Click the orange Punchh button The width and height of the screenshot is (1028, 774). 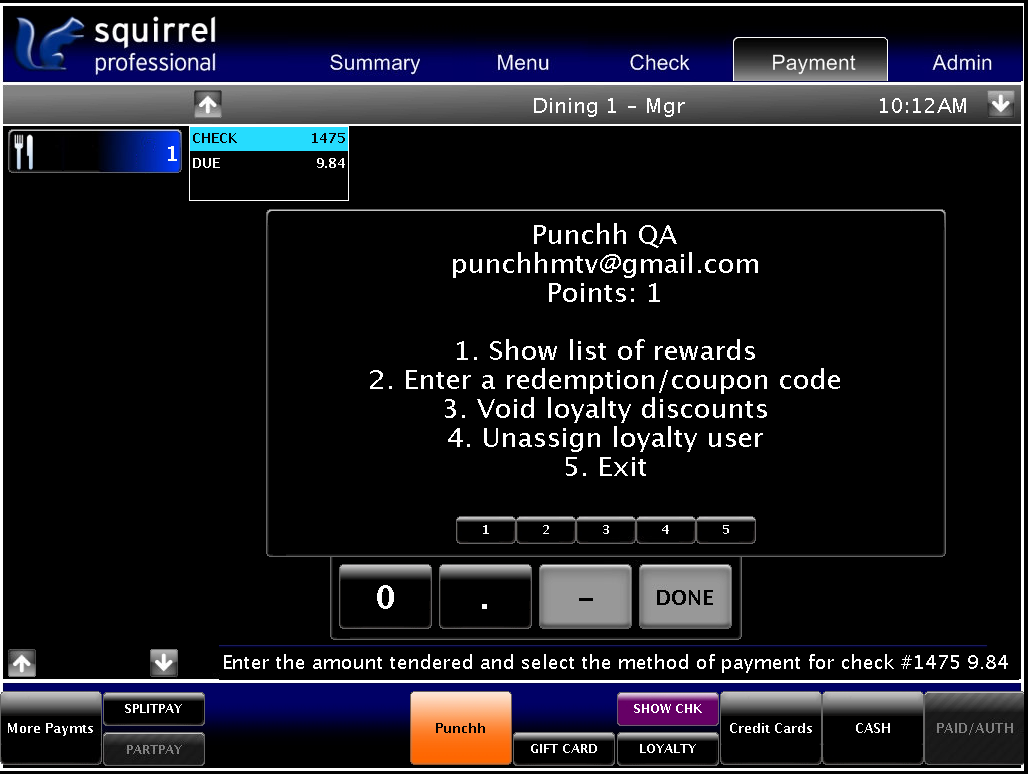click(460, 728)
